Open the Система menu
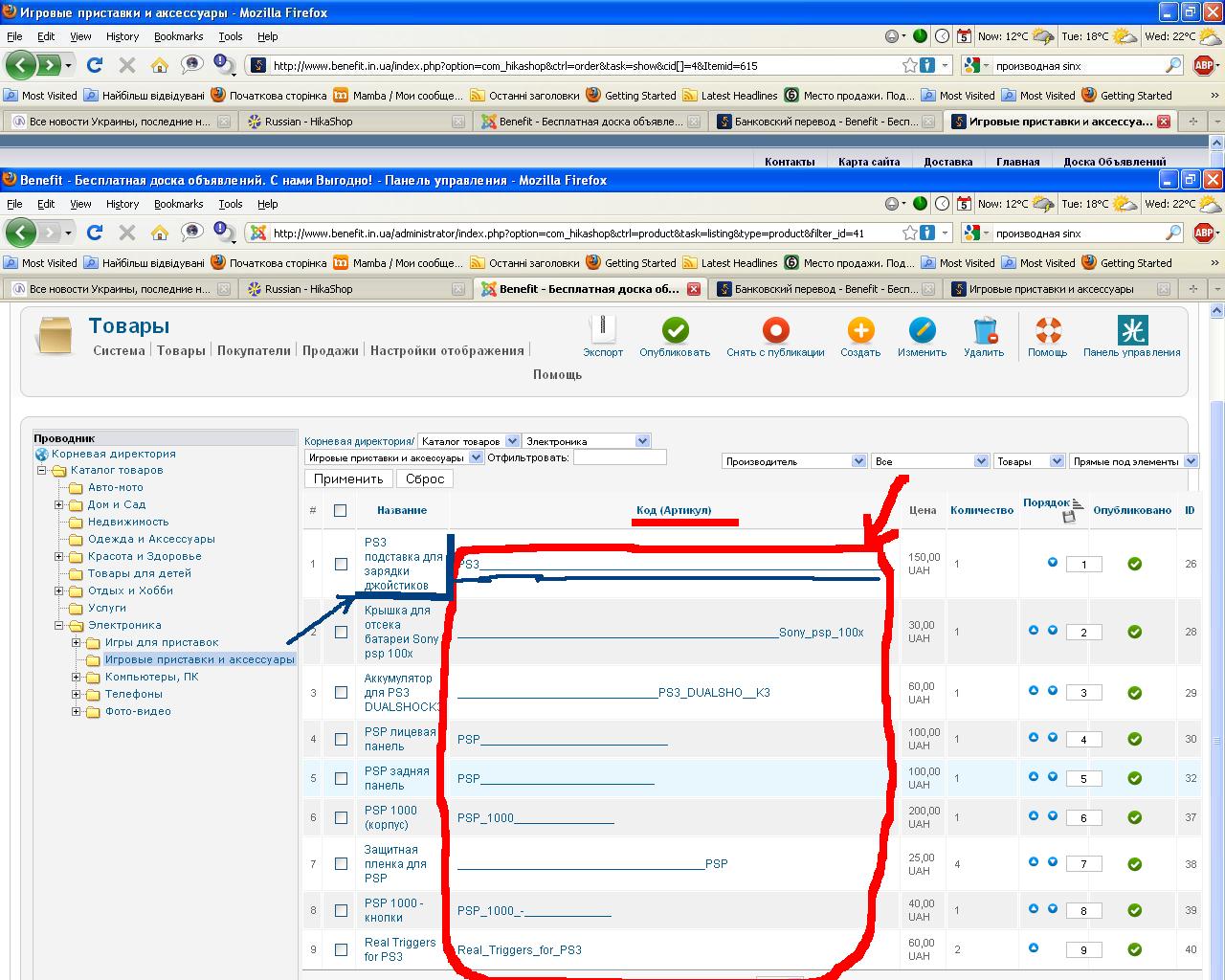 point(119,350)
